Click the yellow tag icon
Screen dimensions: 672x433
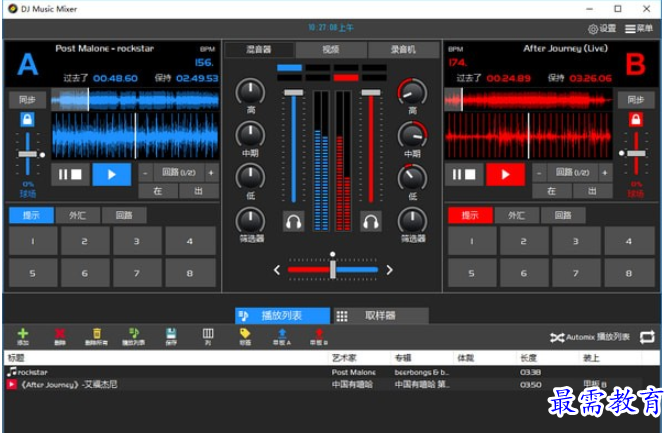pos(245,334)
